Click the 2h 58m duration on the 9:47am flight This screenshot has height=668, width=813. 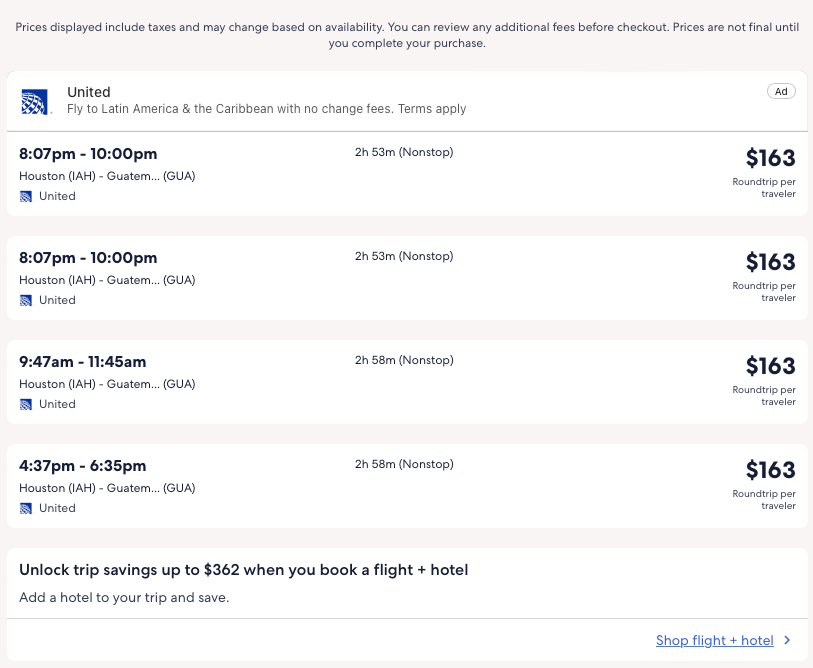pyautogui.click(x=403, y=360)
